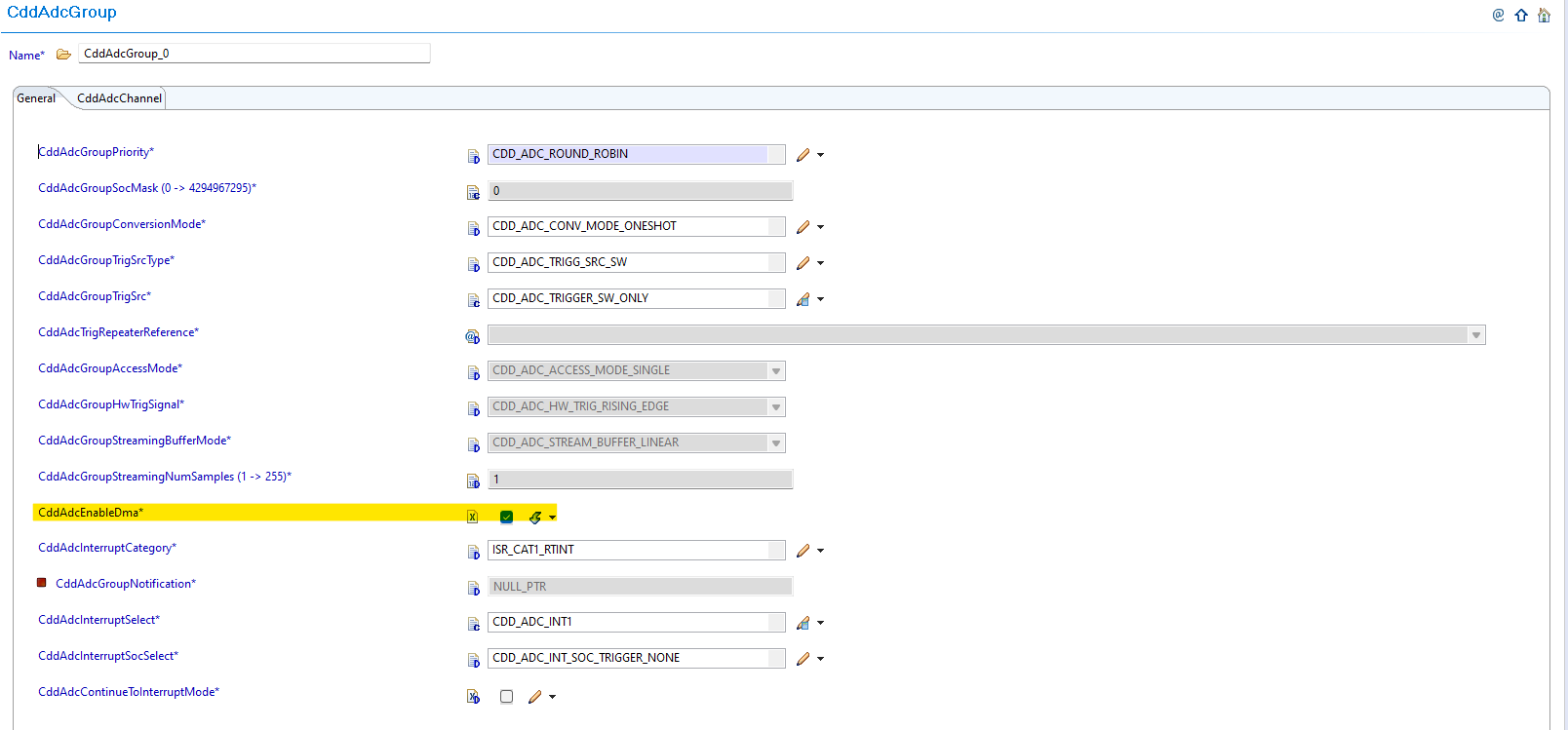The height and width of the screenshot is (730, 1568).
Task: Click the pencil icon for CddAdcGroupConversionMode
Action: [803, 227]
